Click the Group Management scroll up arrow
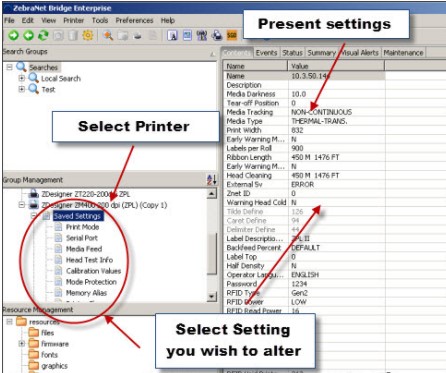The width and height of the screenshot is (446, 373). (x=212, y=193)
